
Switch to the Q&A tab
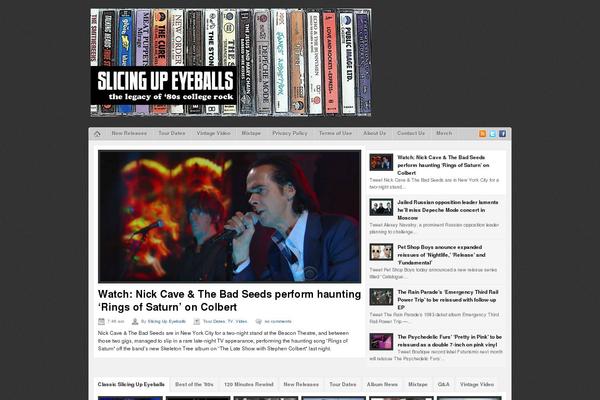pos(443,384)
